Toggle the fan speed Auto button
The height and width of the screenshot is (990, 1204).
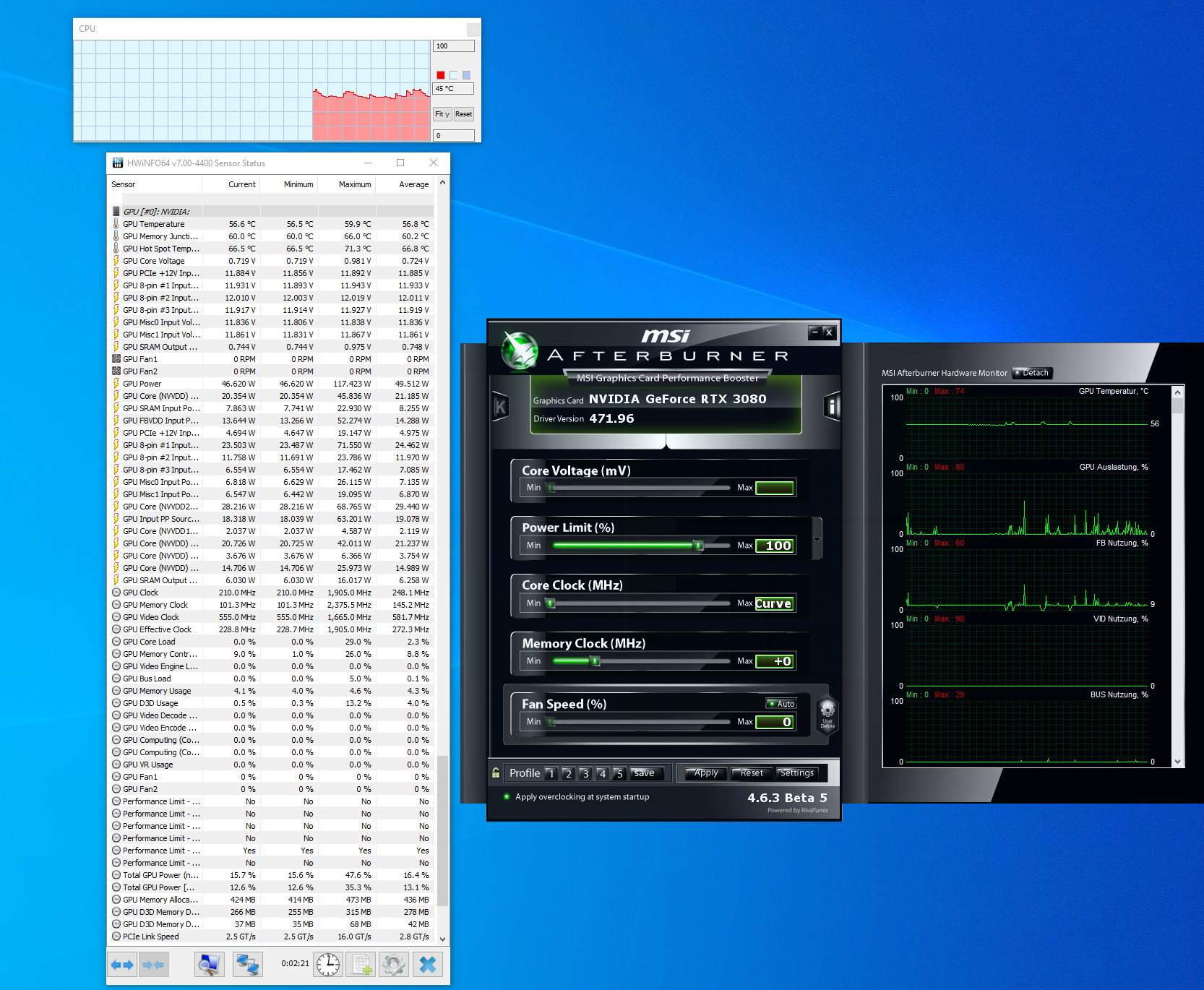pyautogui.click(x=781, y=704)
